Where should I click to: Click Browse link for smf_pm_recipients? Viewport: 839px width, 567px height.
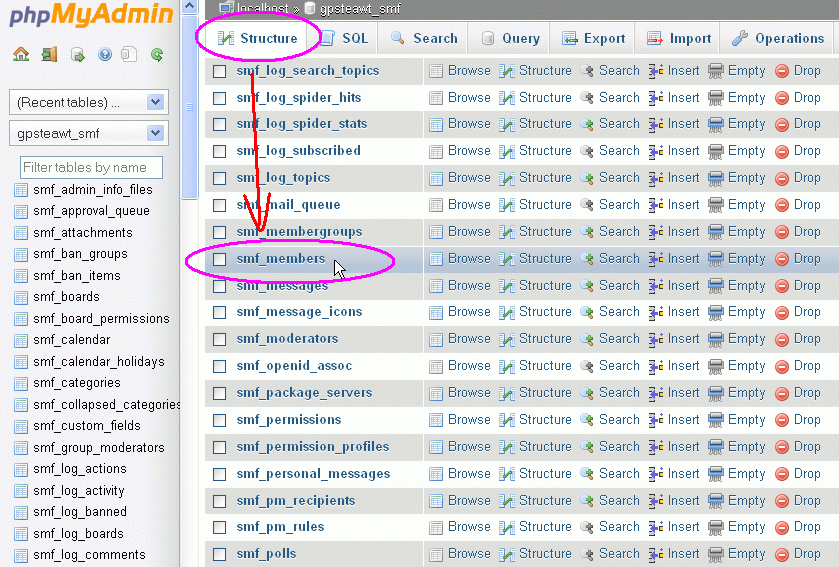click(x=469, y=501)
